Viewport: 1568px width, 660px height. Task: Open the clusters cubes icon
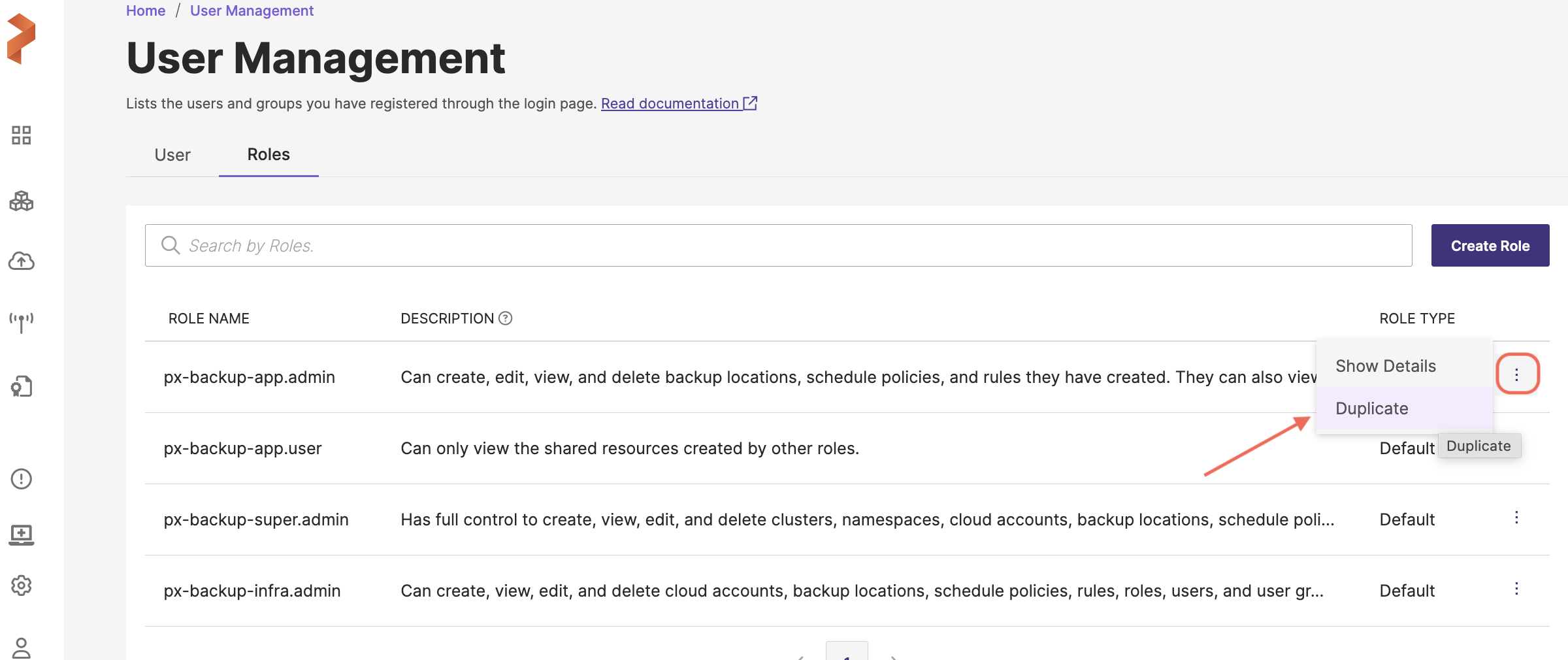(22, 201)
